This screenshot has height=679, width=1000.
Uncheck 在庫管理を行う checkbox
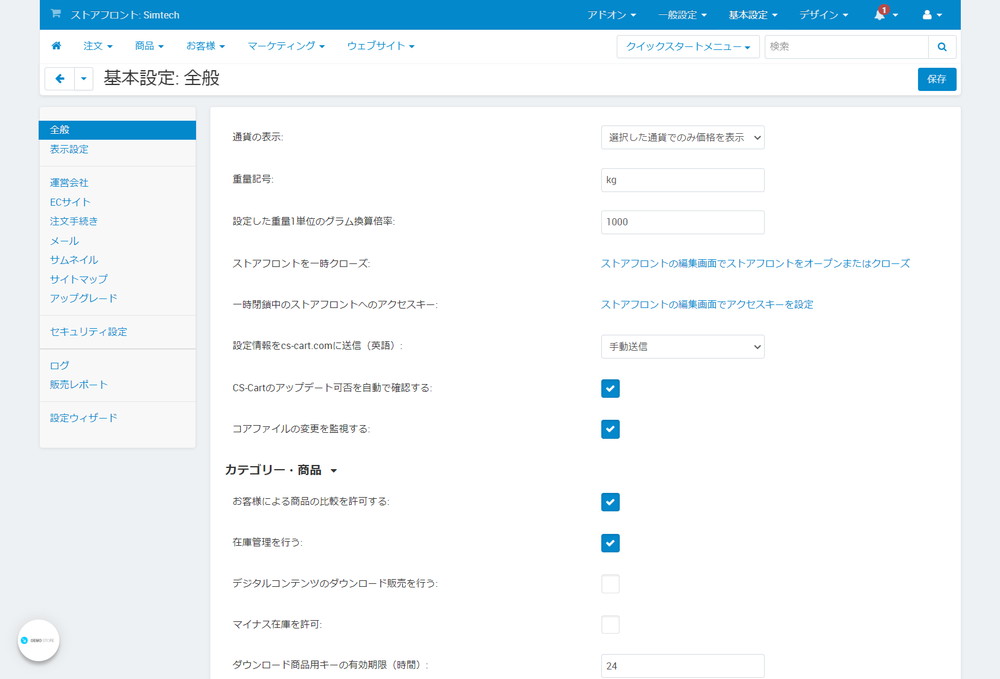click(x=610, y=543)
